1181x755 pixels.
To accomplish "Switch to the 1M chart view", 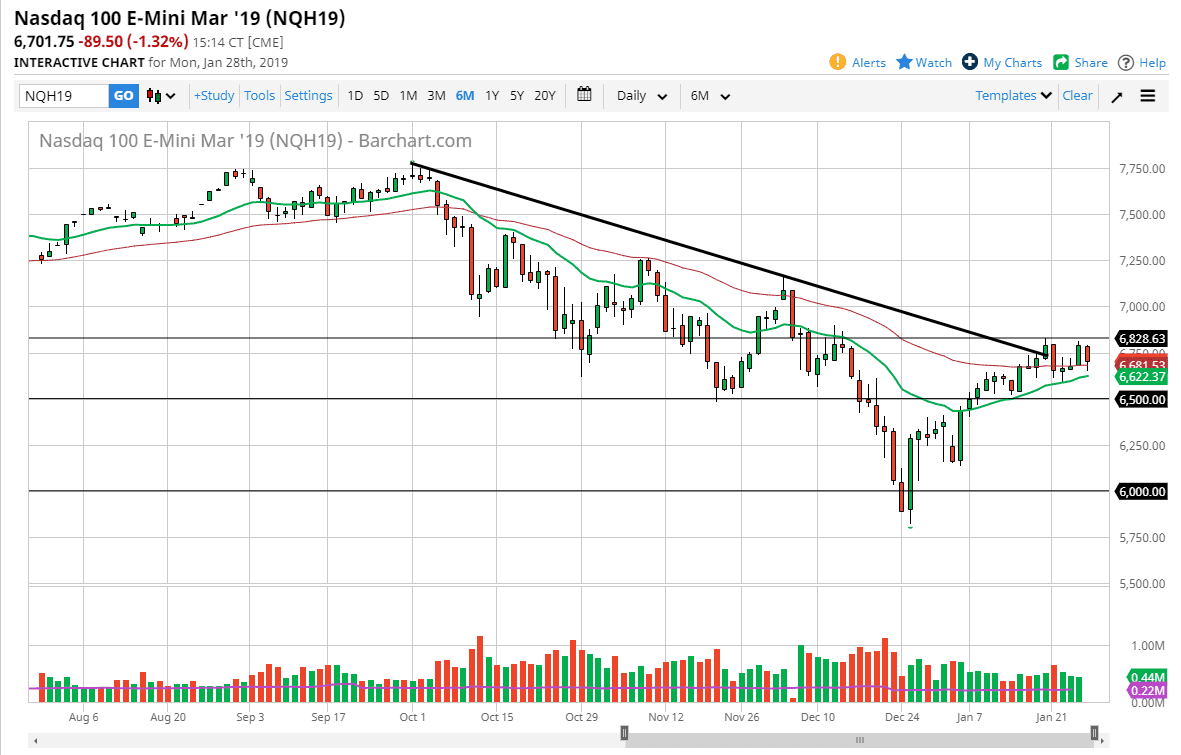I will [408, 95].
